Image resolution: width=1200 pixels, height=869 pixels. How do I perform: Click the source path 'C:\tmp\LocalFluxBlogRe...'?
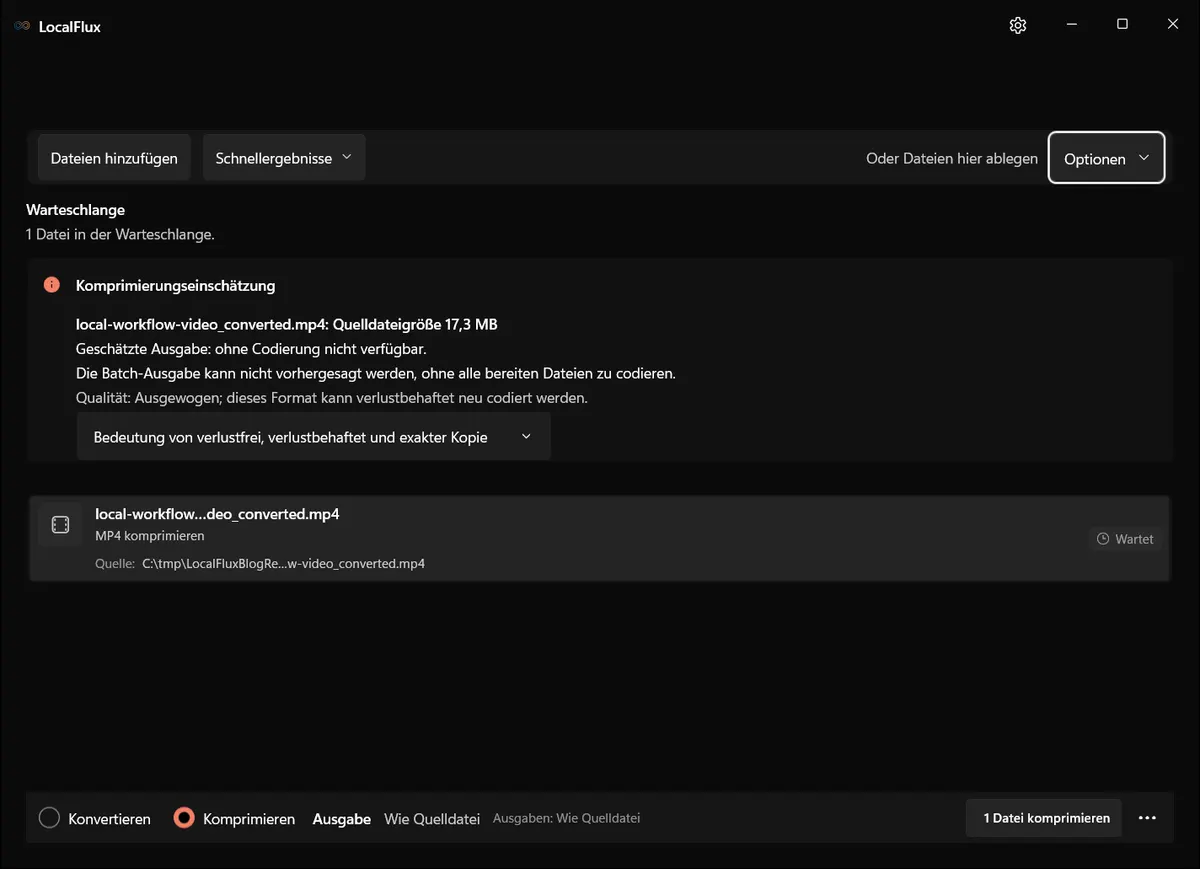283,563
